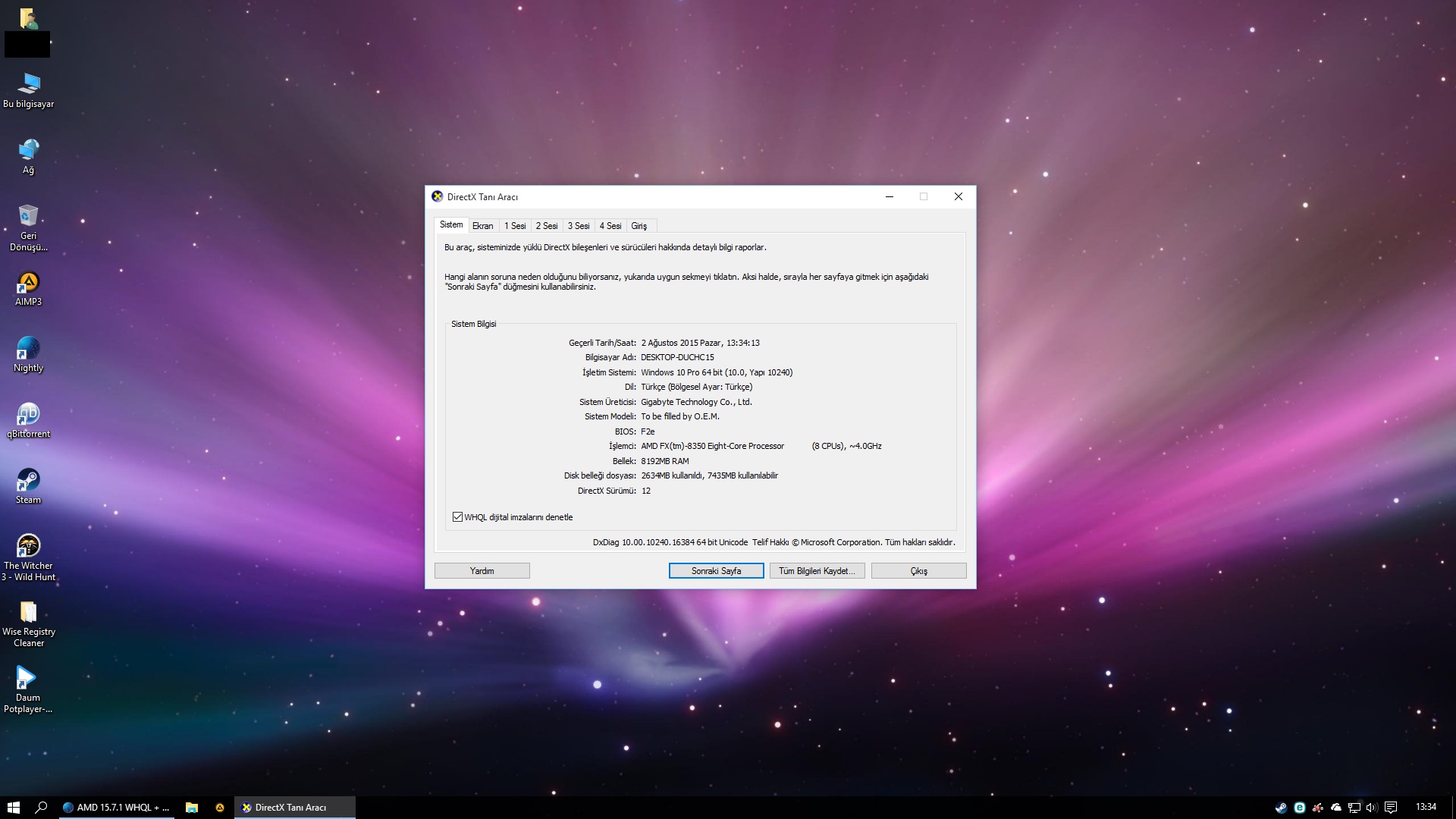Click Tüm Bilgileri Kaydet button

[x=817, y=571]
